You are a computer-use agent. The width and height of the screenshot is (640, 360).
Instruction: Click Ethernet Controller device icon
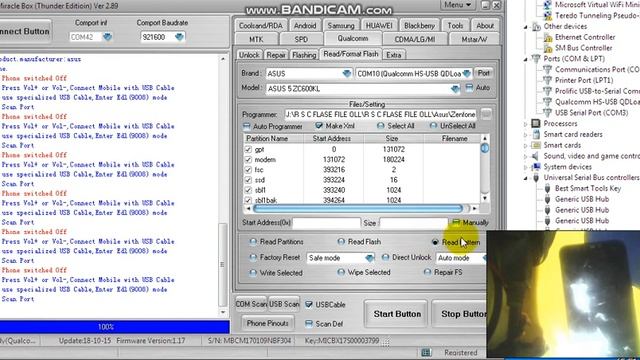(548, 38)
